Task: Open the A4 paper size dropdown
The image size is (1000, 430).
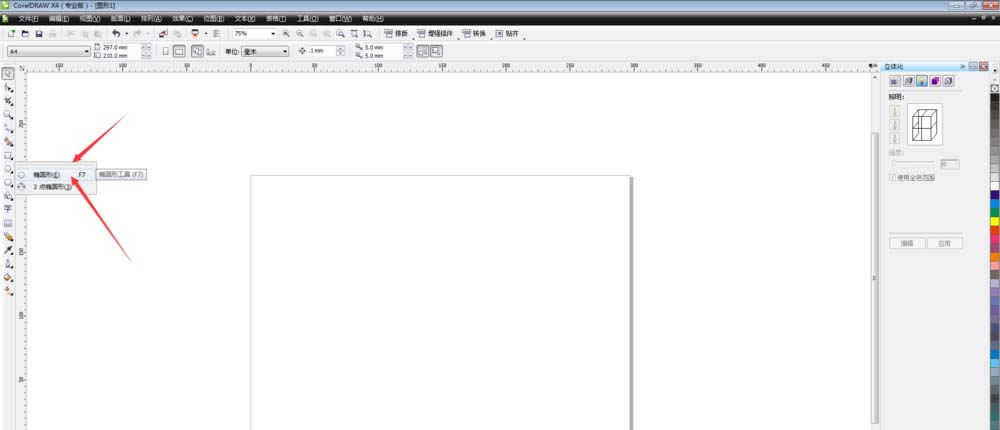Action: pos(86,51)
